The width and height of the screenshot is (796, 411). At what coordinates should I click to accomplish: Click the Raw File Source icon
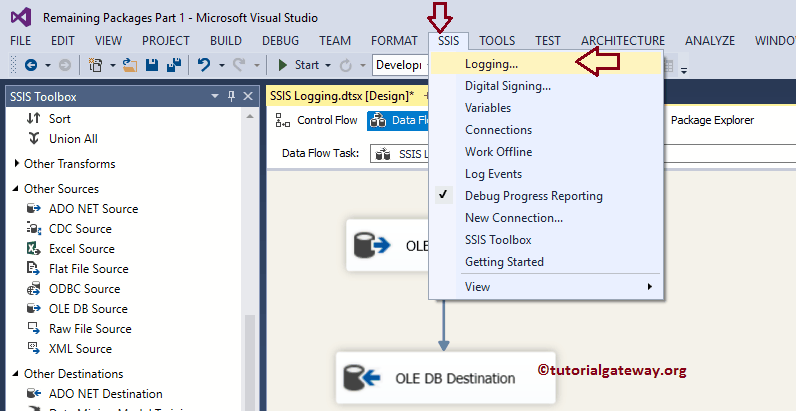[x=34, y=328]
